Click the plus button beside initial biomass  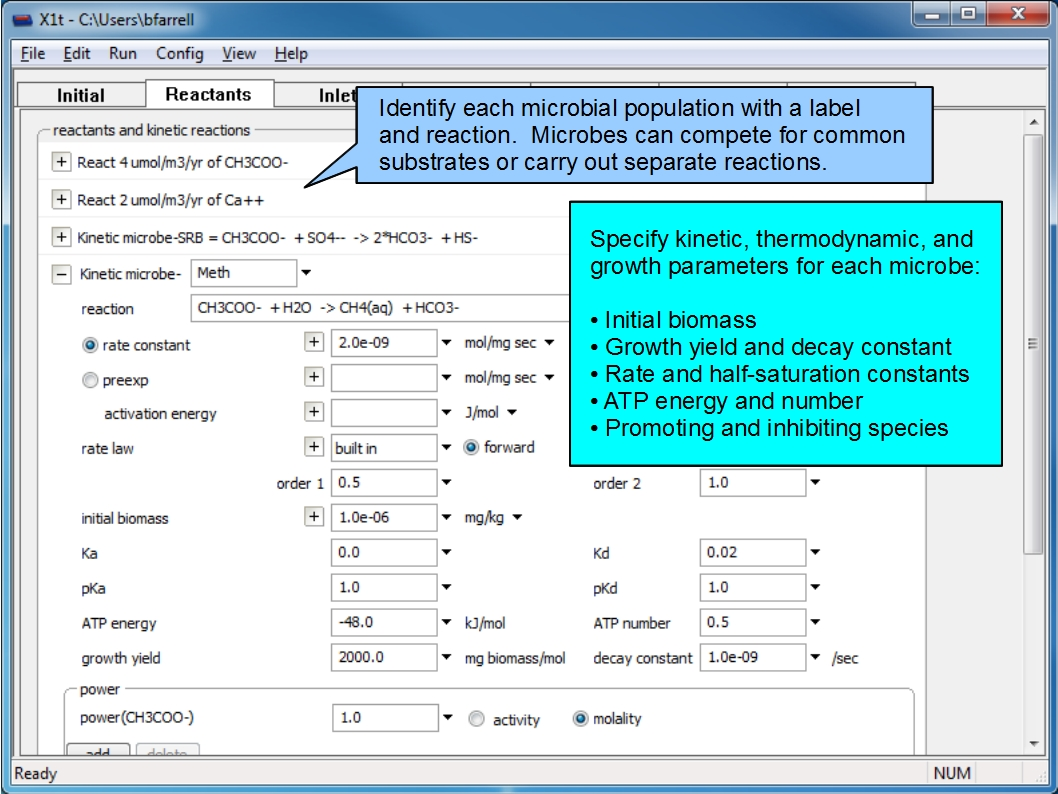(314, 517)
